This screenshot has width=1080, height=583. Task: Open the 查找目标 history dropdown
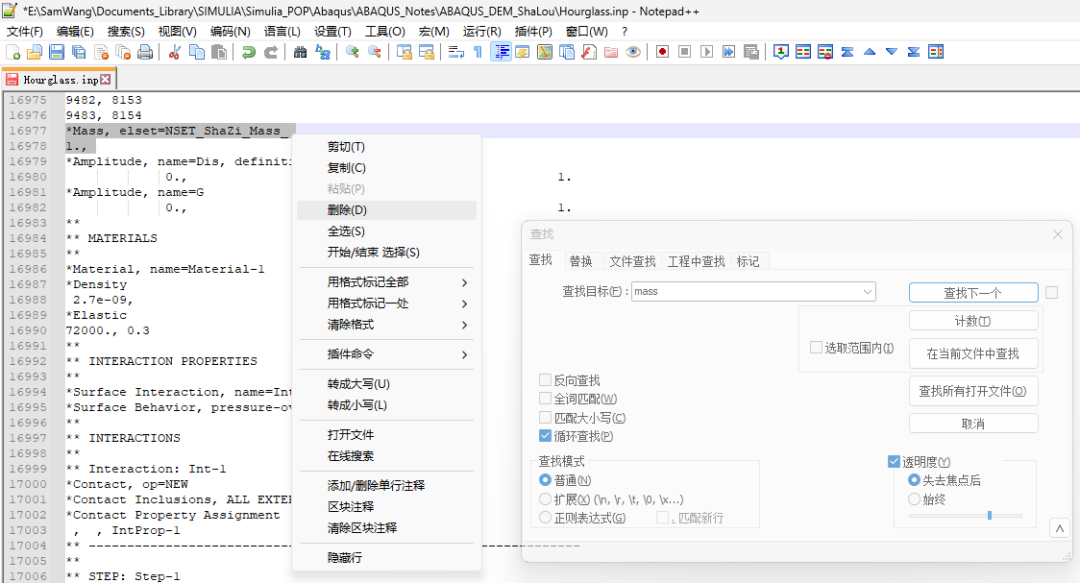pos(867,292)
